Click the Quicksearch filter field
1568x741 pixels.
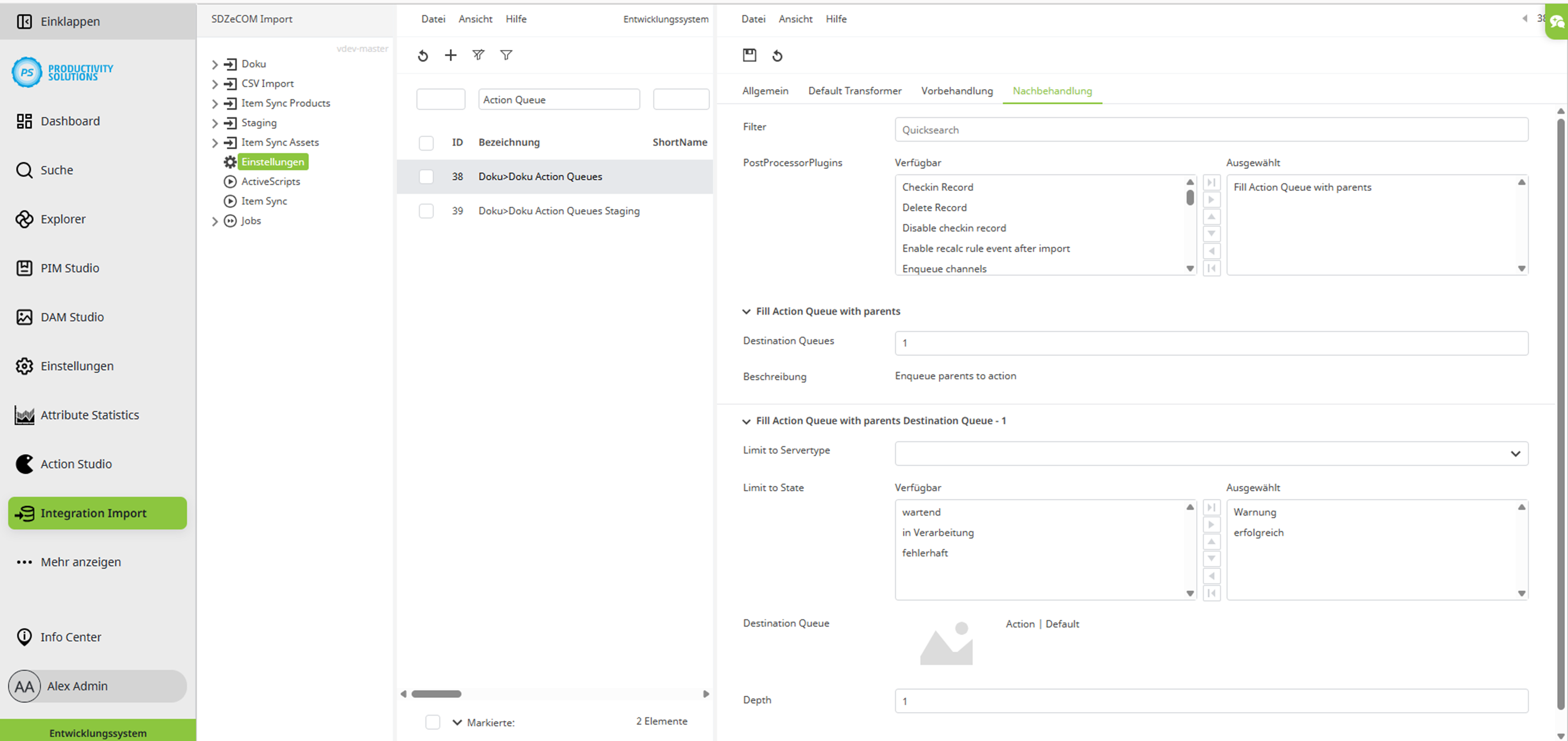[x=1211, y=129]
